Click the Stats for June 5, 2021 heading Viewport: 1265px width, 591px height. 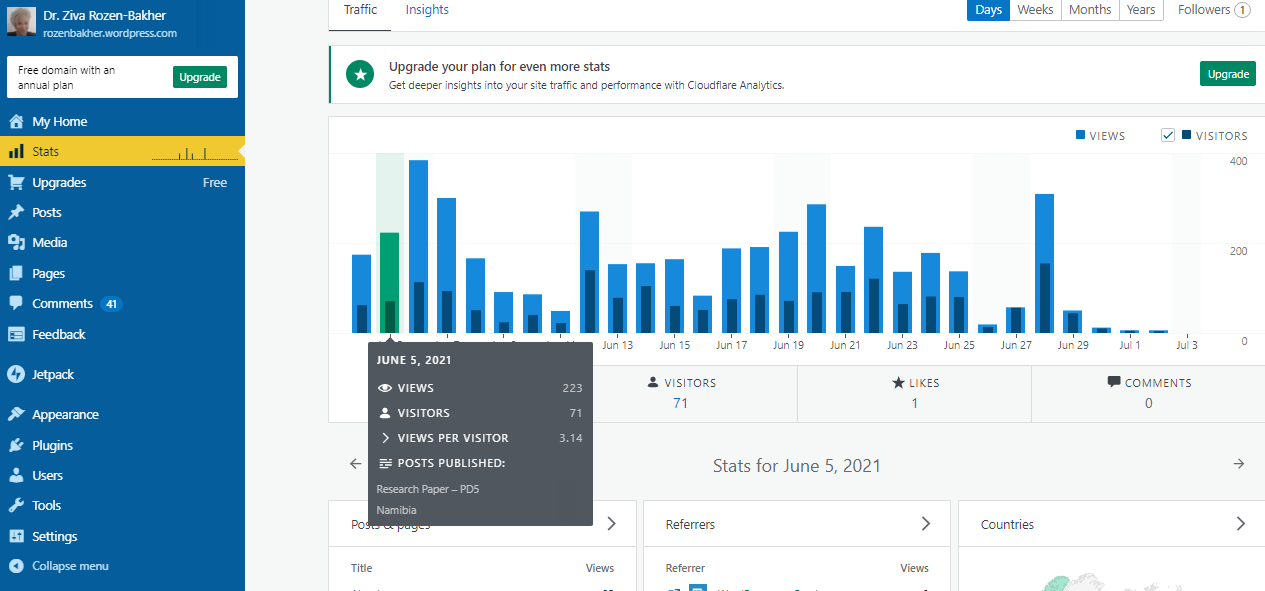[797, 465]
